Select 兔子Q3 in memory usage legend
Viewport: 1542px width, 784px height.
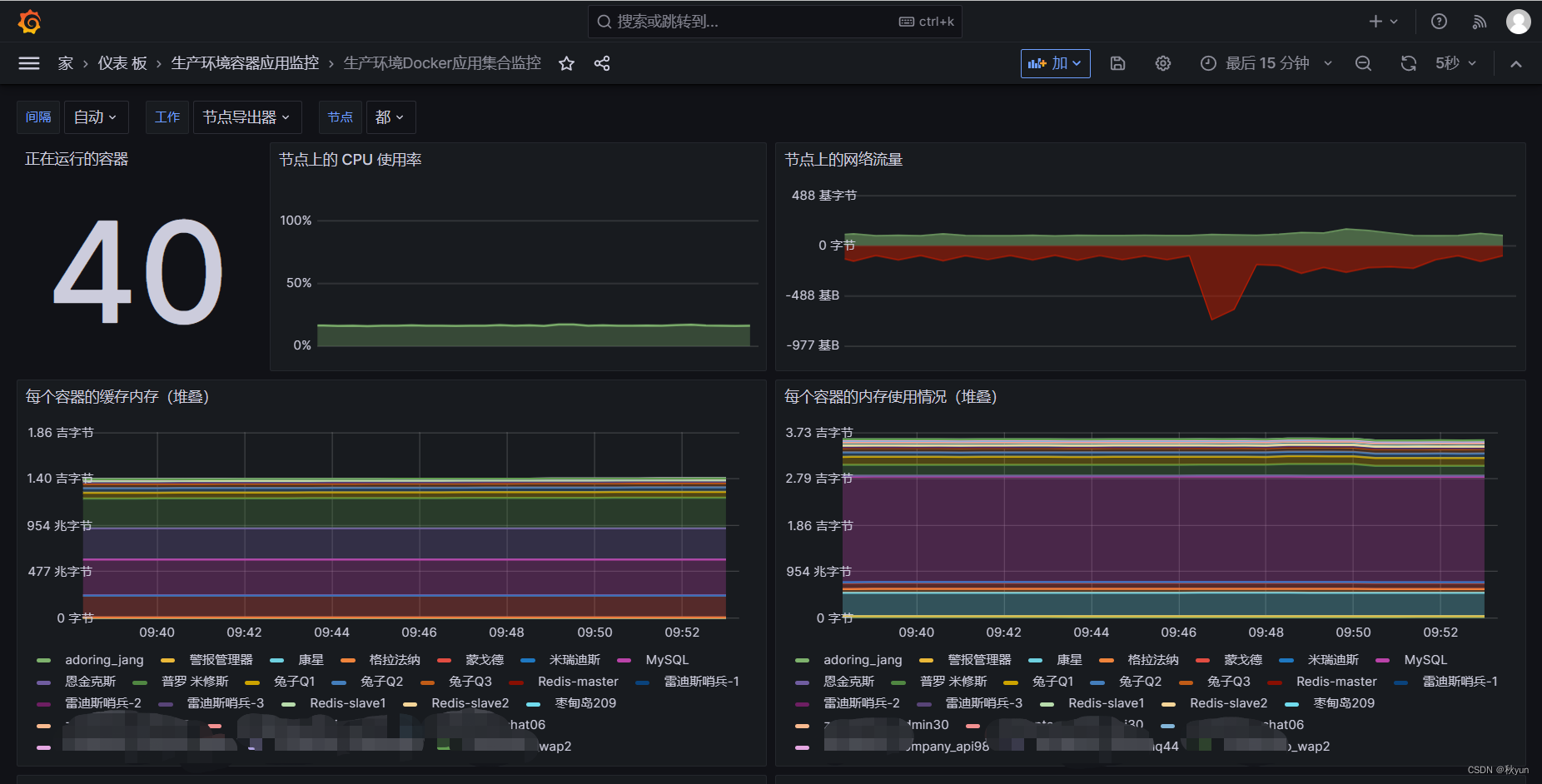[1229, 682]
